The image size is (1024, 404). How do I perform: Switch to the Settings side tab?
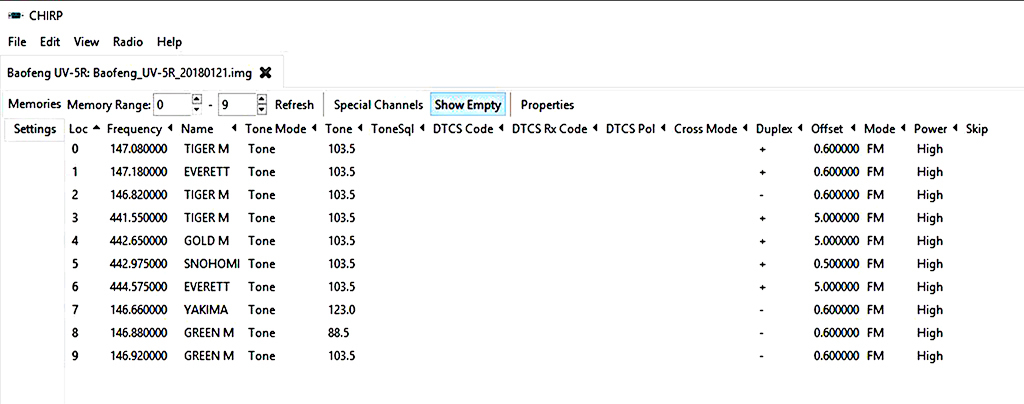(x=35, y=129)
